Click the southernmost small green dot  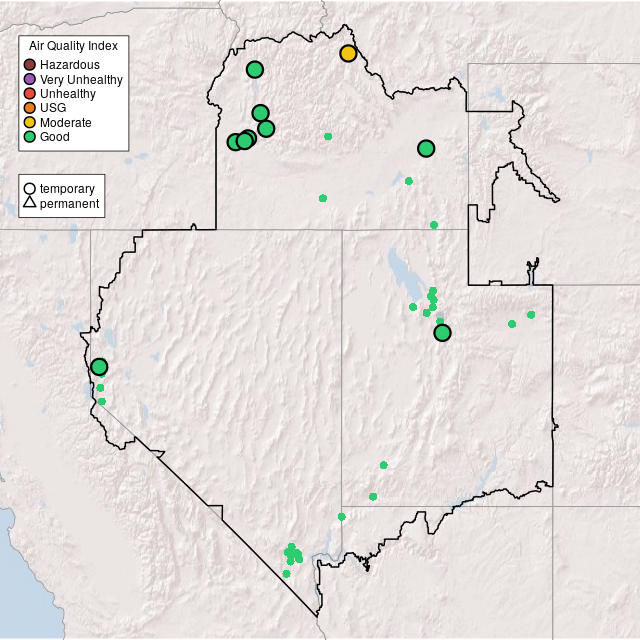[x=286, y=574]
